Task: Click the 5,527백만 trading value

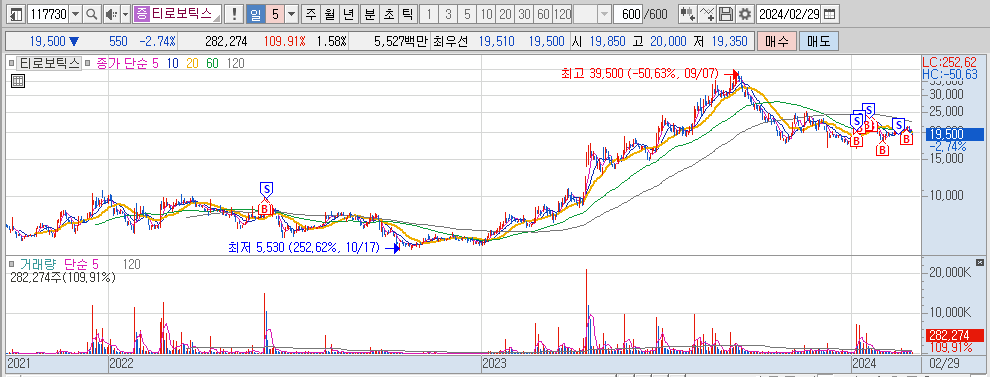Action: [400, 42]
